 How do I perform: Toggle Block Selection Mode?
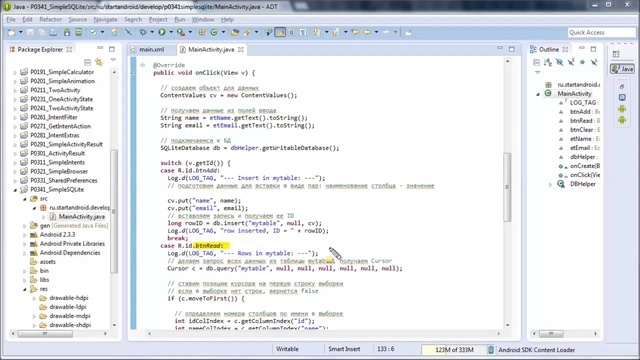pos(291,32)
